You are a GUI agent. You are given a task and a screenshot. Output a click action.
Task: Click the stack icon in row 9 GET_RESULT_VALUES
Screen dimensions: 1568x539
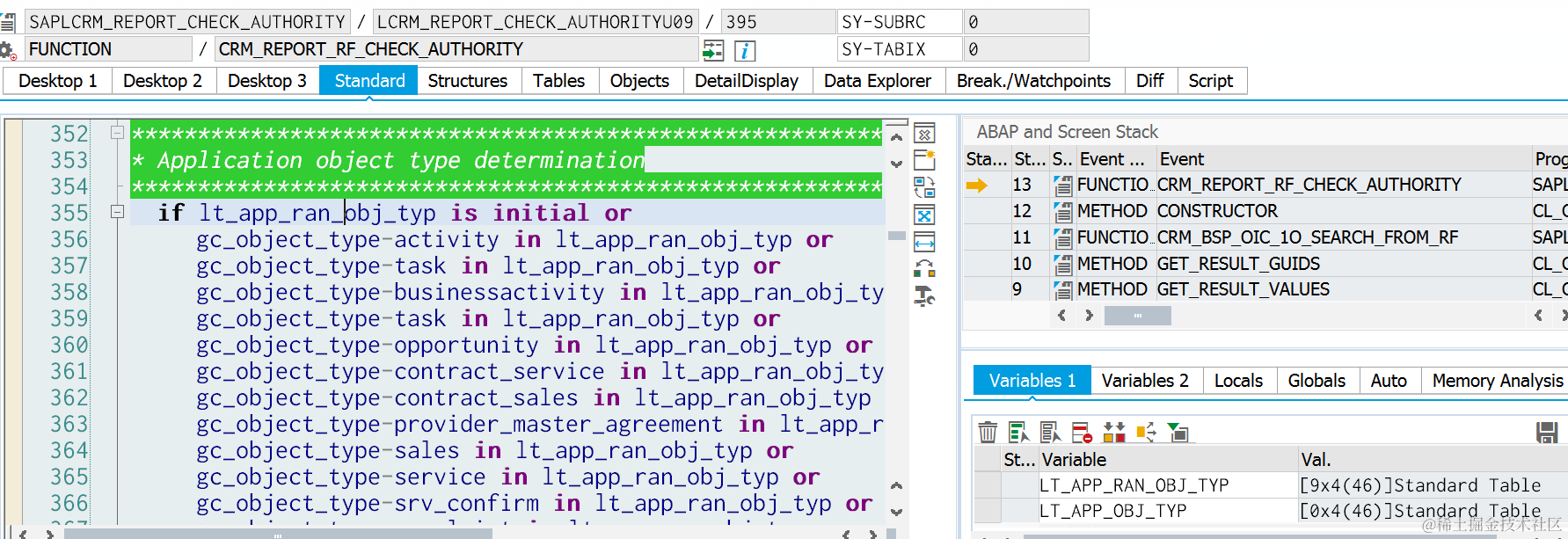coord(1063,290)
